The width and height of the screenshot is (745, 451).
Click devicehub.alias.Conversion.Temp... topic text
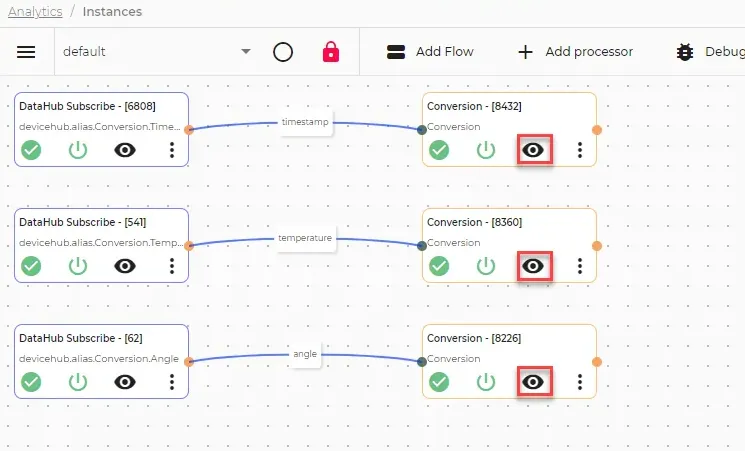[101, 243]
